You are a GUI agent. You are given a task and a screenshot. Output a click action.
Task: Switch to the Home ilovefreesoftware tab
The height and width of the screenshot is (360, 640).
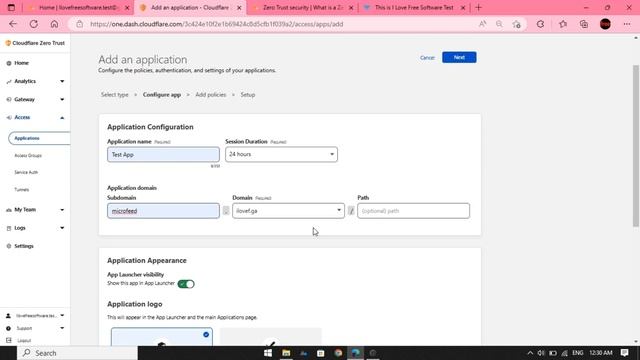(78, 8)
